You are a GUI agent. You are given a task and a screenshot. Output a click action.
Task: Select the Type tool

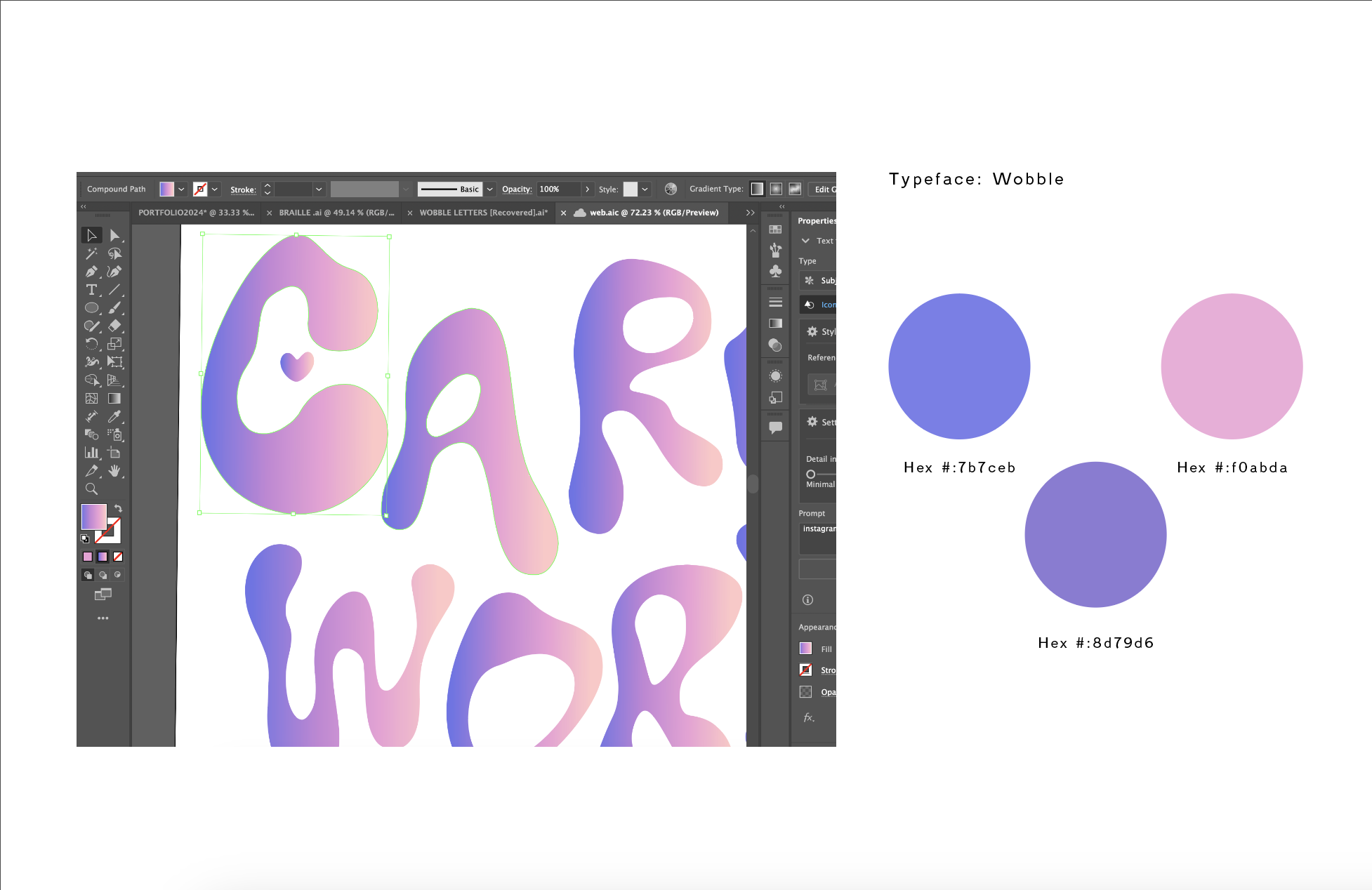(91, 290)
